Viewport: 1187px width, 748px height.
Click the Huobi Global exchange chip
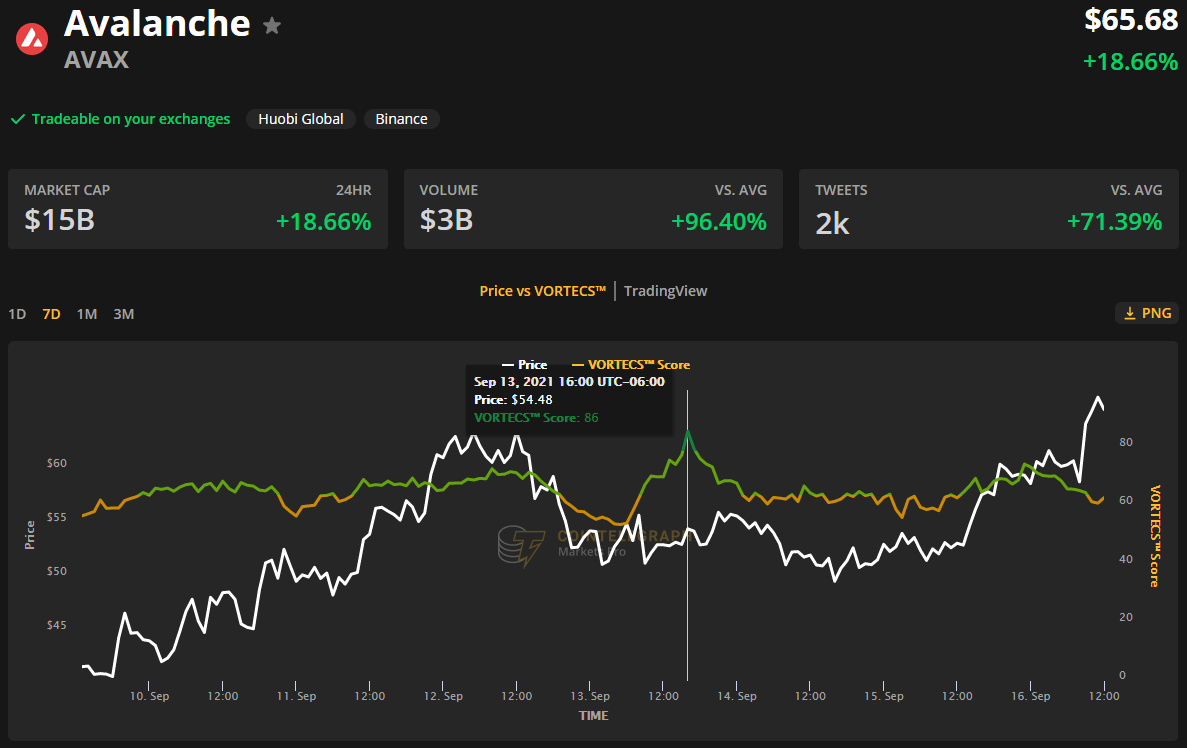301,119
